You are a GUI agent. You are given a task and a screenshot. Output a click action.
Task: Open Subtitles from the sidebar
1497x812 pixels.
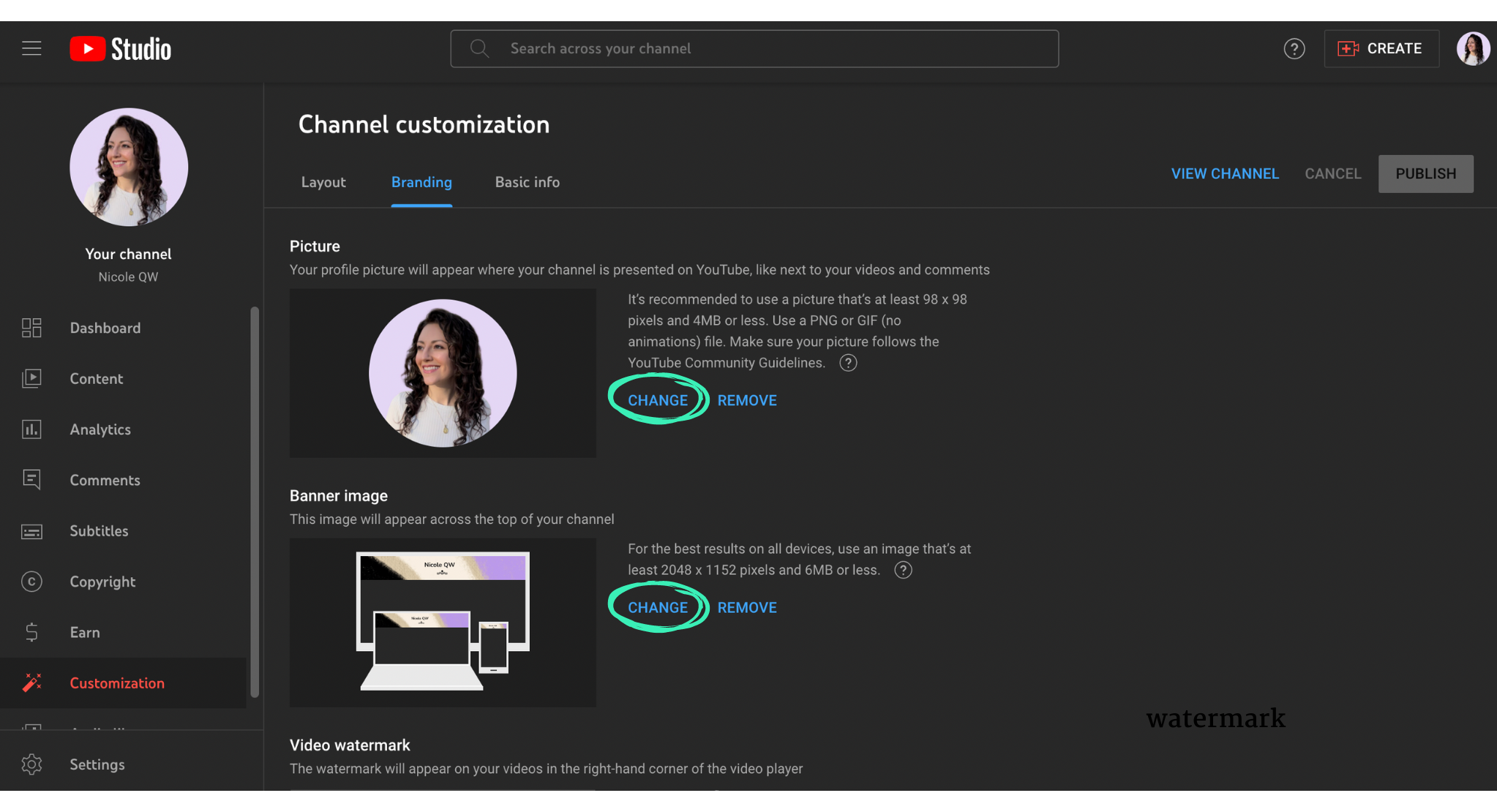99,531
